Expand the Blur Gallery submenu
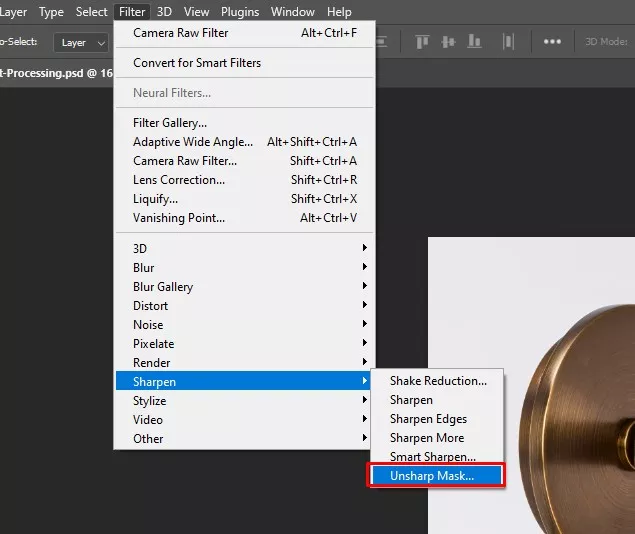This screenshot has height=534, width=635. click(245, 286)
